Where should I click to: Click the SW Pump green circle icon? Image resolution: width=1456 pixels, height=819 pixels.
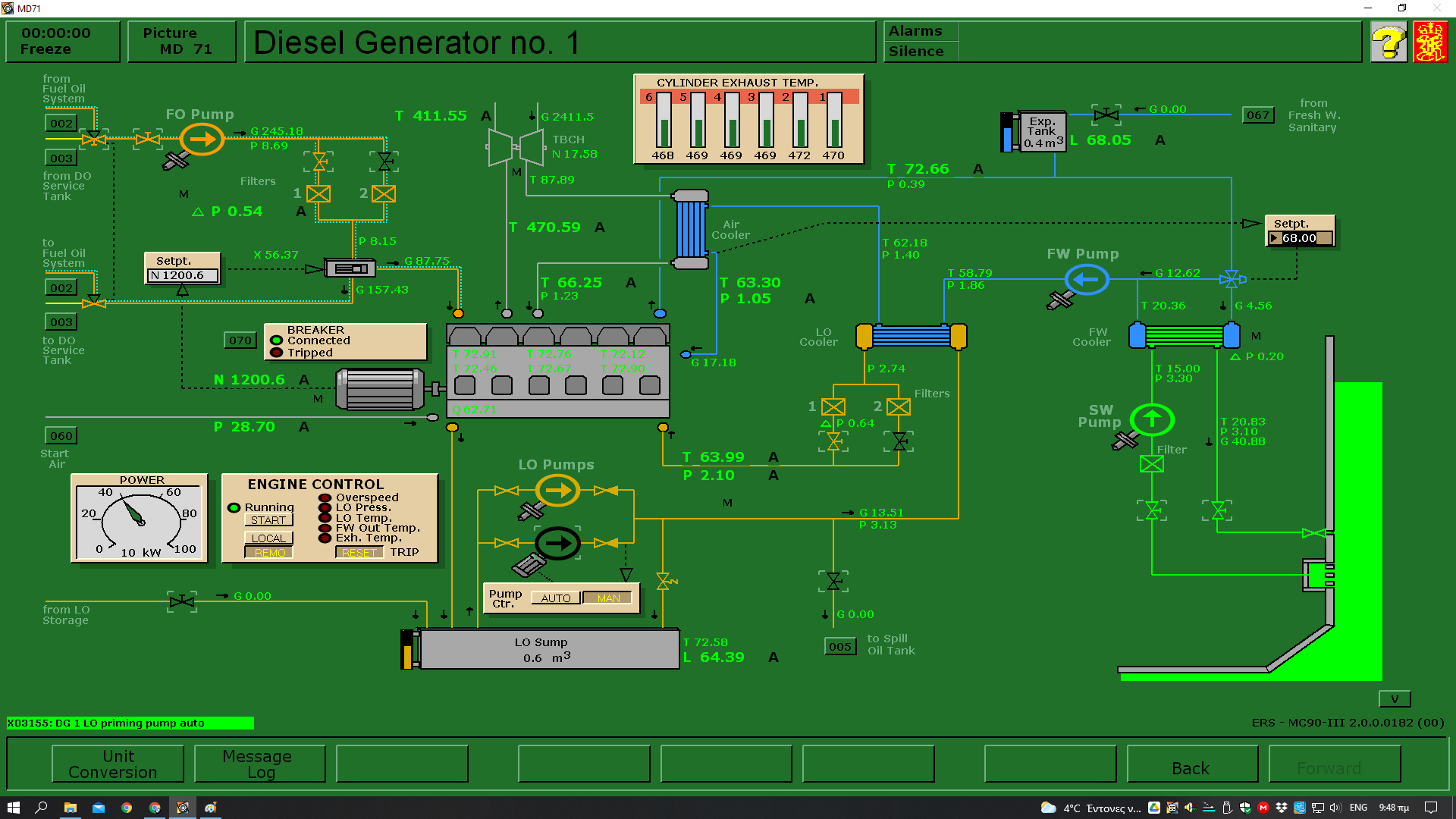point(1152,419)
